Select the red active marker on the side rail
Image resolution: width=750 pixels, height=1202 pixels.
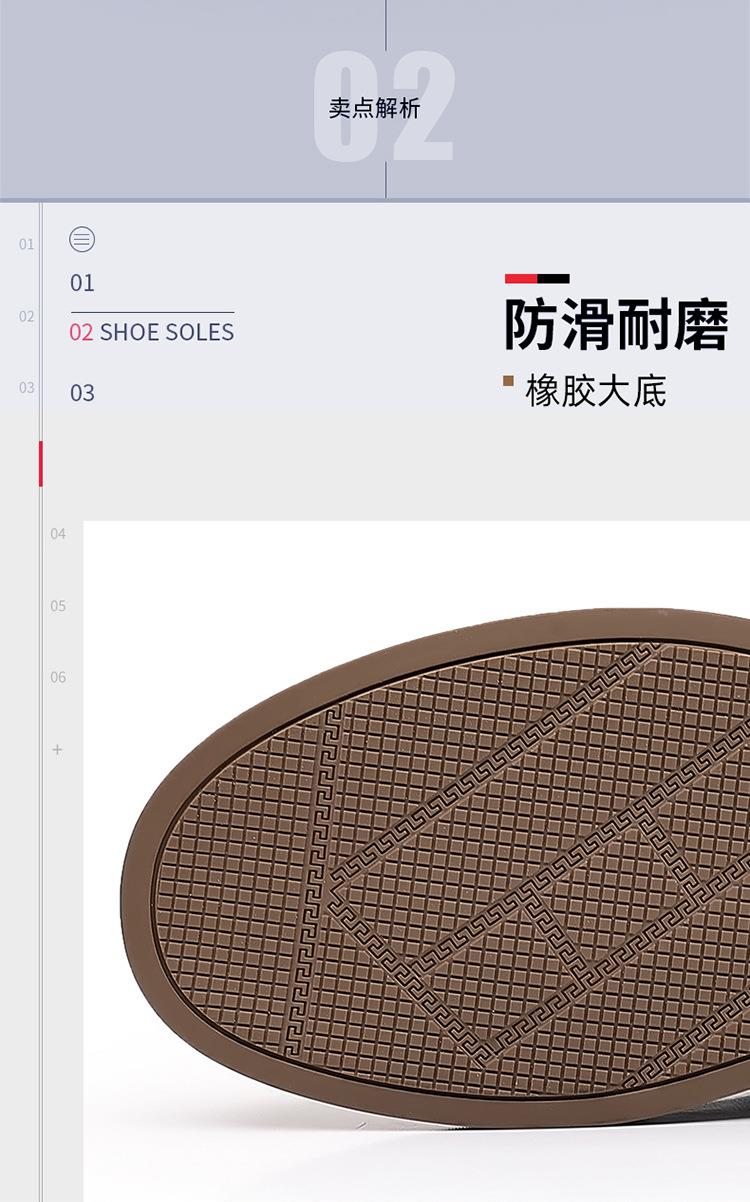point(41,463)
